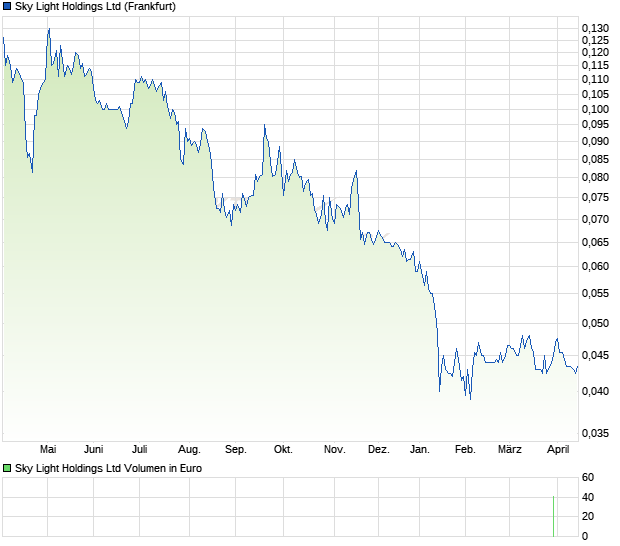Click the blue Sky Light Holdings legend square
The width and height of the screenshot is (620, 546).
7,6
